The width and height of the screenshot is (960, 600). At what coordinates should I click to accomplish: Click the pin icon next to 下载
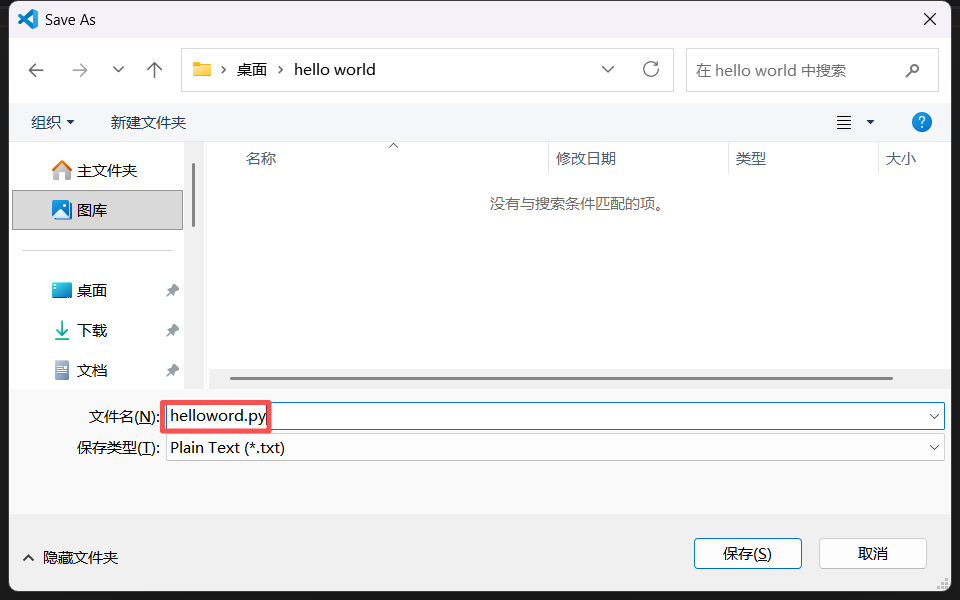tap(172, 330)
